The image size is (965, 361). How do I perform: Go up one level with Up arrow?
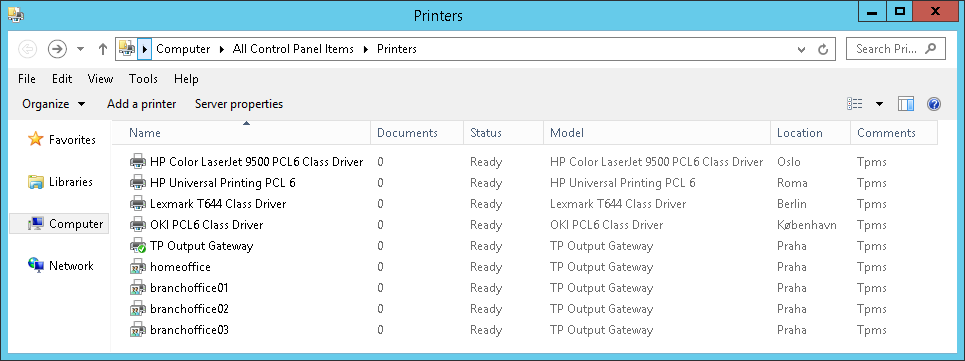pyautogui.click(x=103, y=49)
